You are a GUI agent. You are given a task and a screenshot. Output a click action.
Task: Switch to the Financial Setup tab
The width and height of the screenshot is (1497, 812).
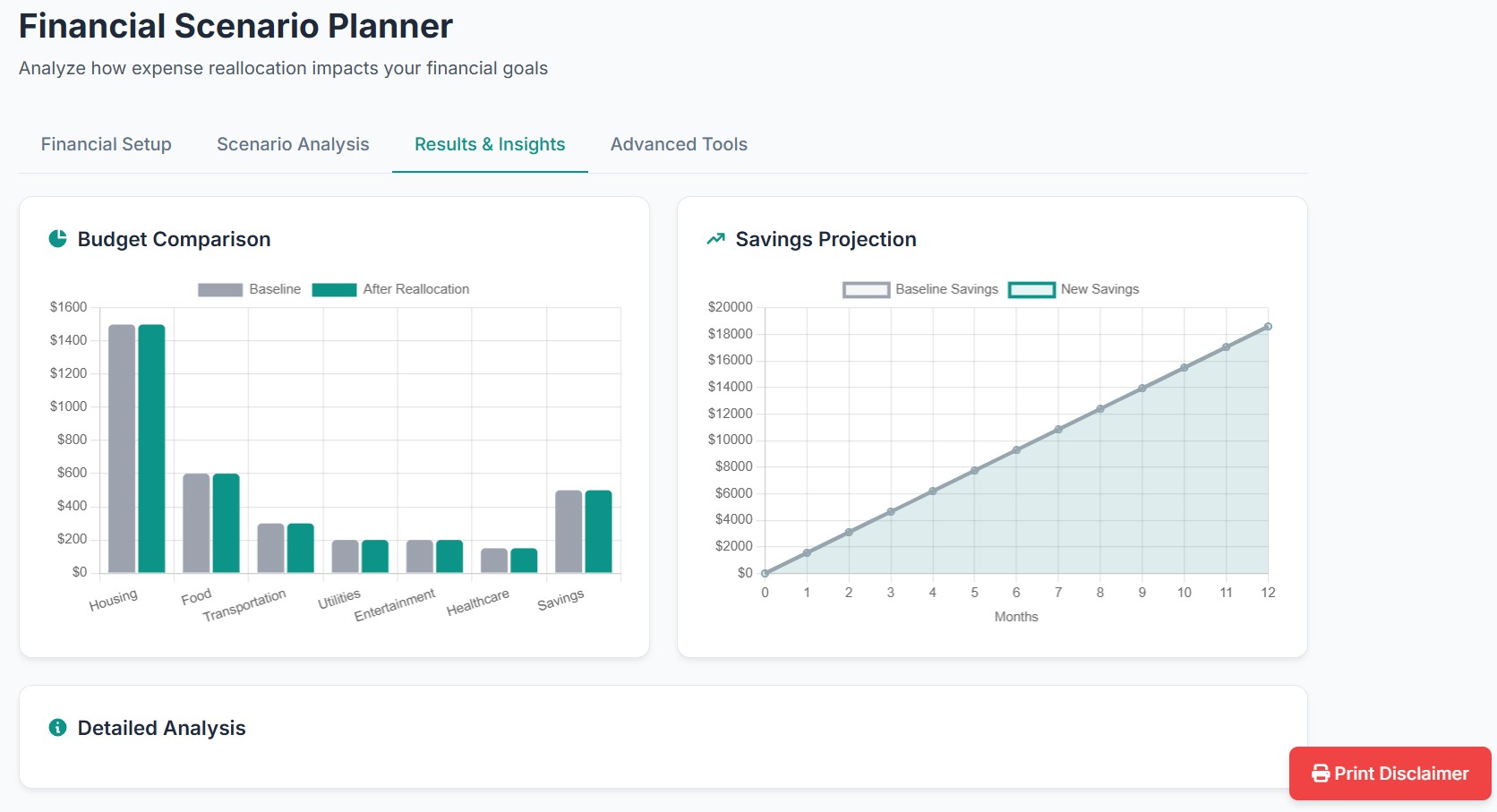(x=105, y=144)
